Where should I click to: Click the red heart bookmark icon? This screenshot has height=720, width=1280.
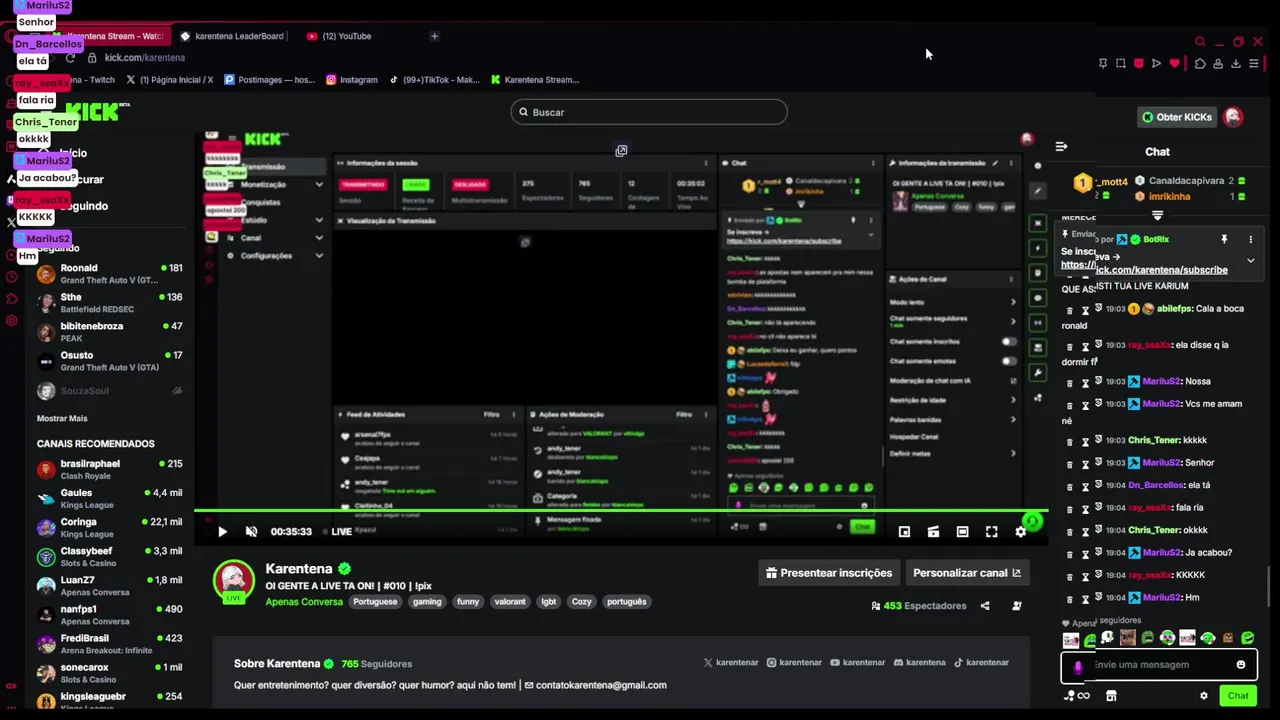(x=1174, y=64)
